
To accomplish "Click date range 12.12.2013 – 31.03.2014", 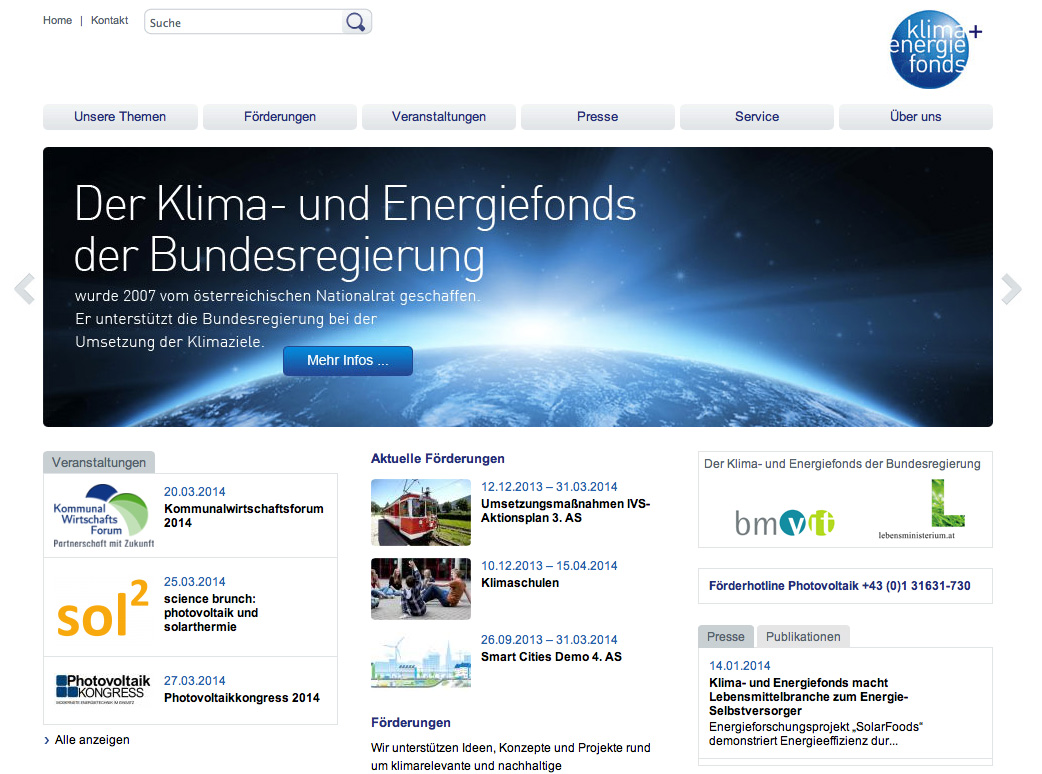I will tap(549, 487).
